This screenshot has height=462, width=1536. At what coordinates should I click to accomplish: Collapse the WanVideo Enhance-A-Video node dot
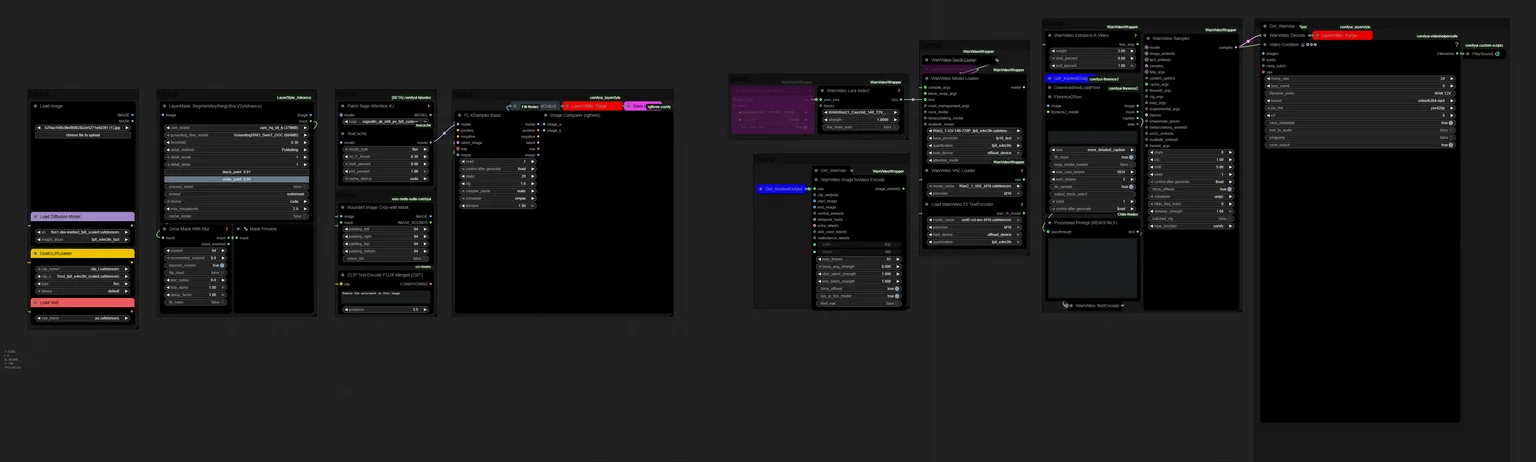[1049, 35]
